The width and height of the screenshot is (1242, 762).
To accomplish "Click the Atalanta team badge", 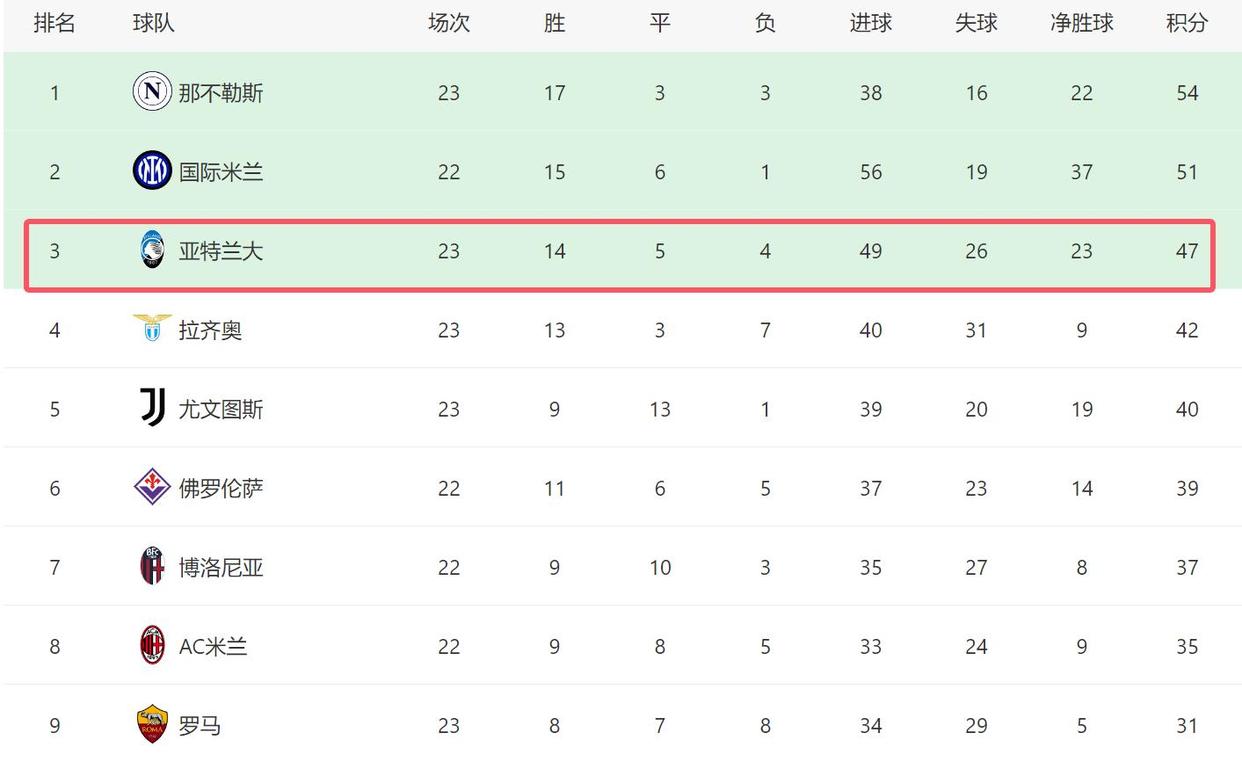I will click(x=152, y=250).
